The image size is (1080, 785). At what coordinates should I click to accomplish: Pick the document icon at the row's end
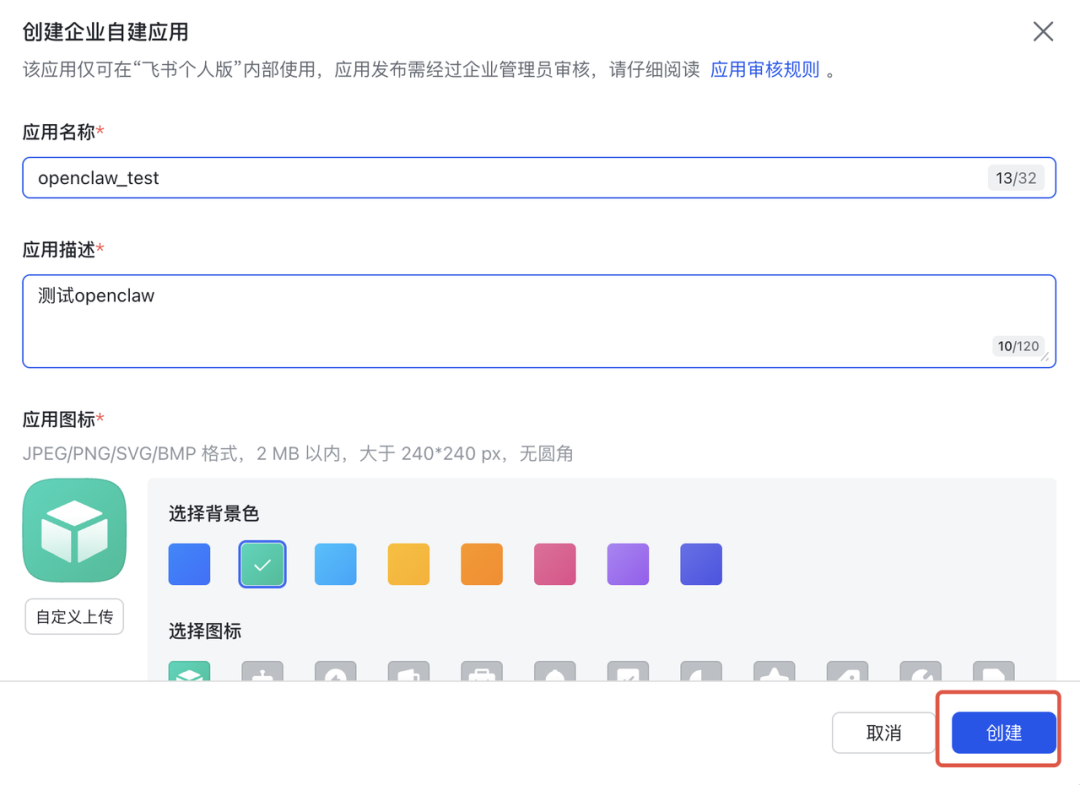(x=993, y=674)
